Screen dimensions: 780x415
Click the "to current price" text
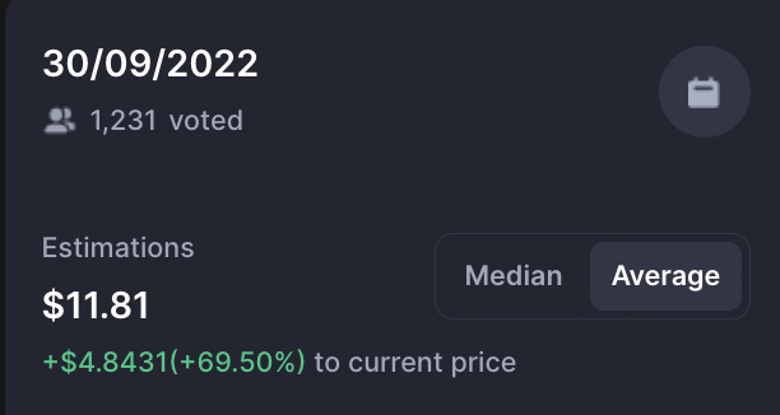[415, 362]
